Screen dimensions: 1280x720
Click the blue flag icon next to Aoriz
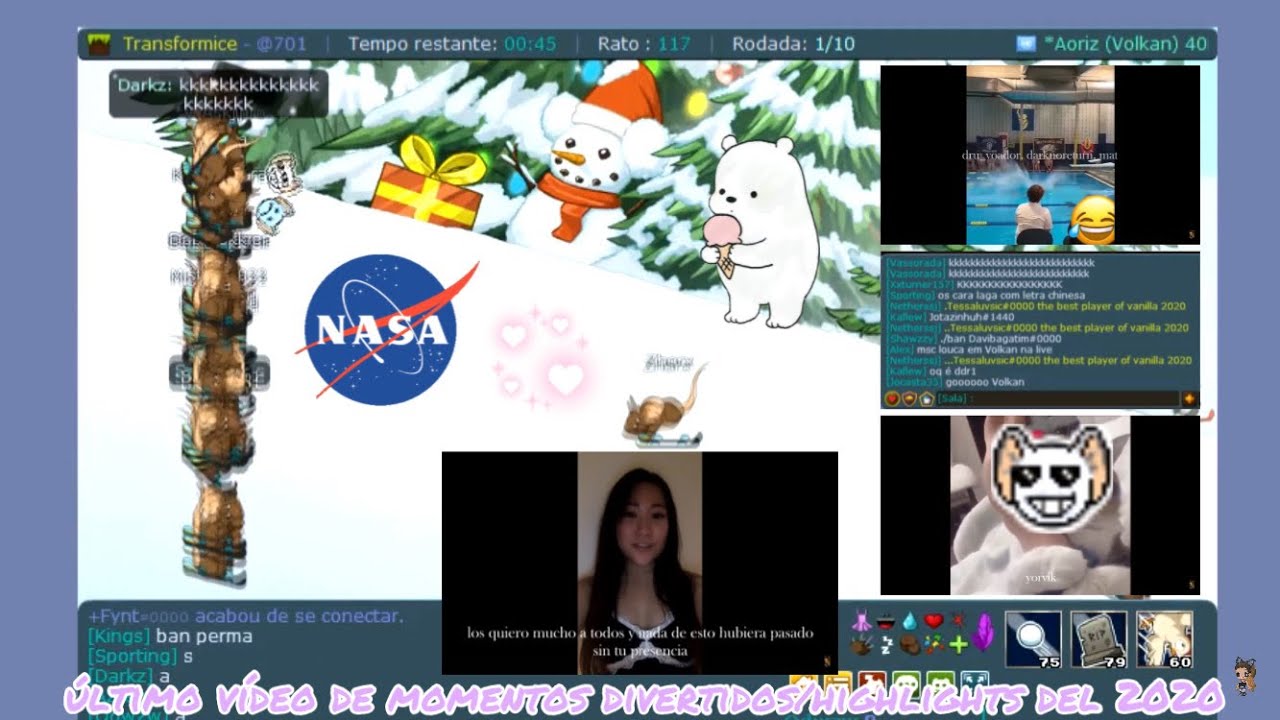(x=1025, y=44)
